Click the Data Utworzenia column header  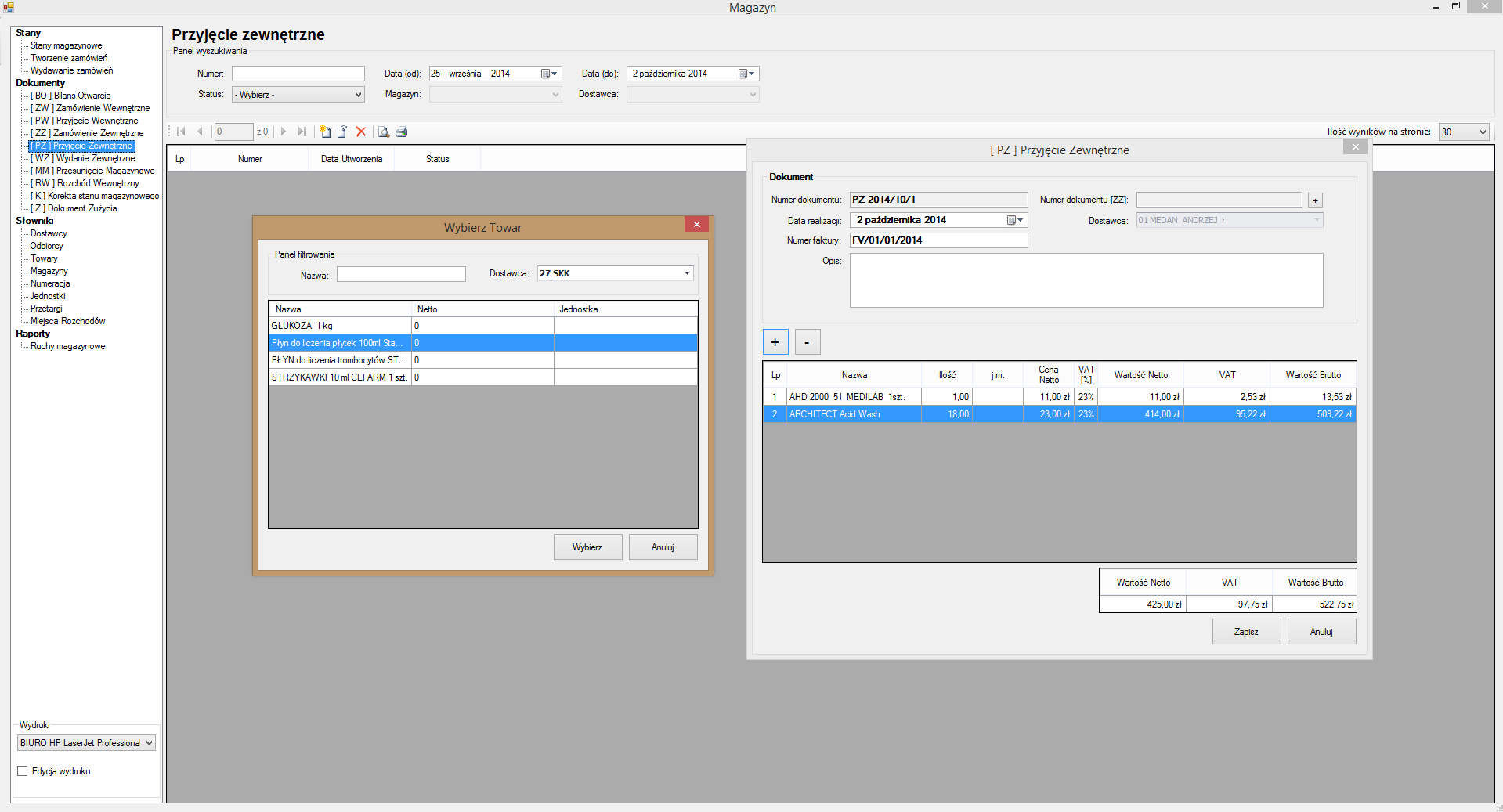(x=352, y=159)
